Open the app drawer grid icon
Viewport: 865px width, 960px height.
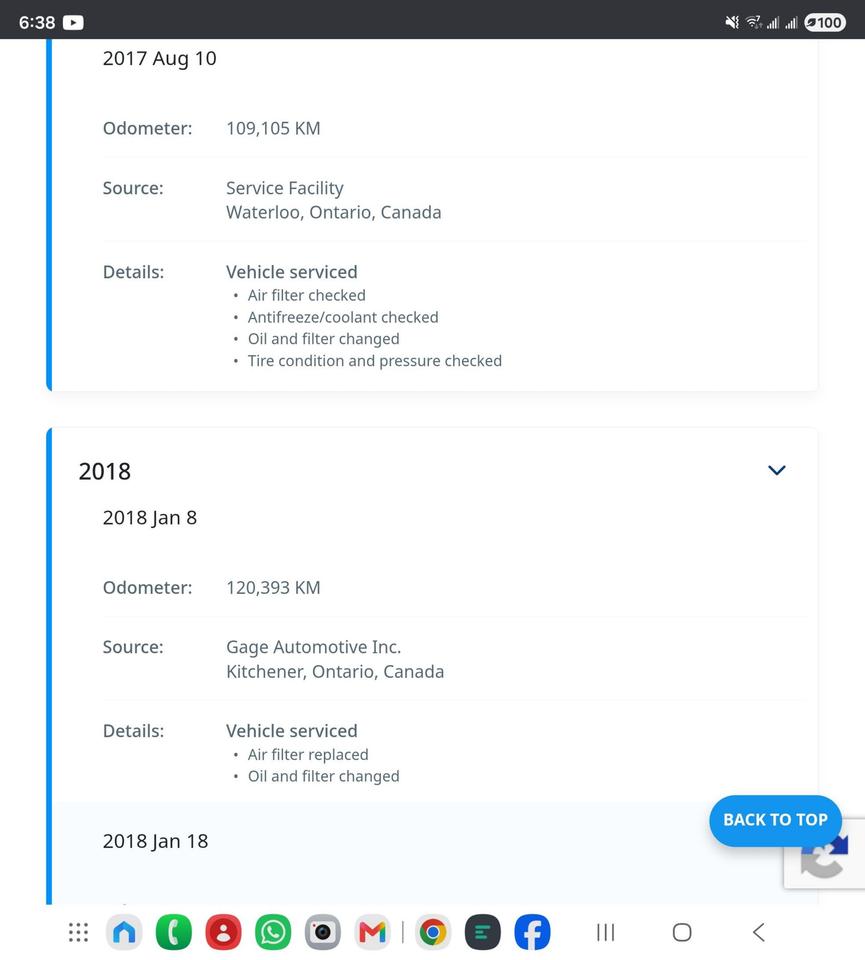(78, 932)
